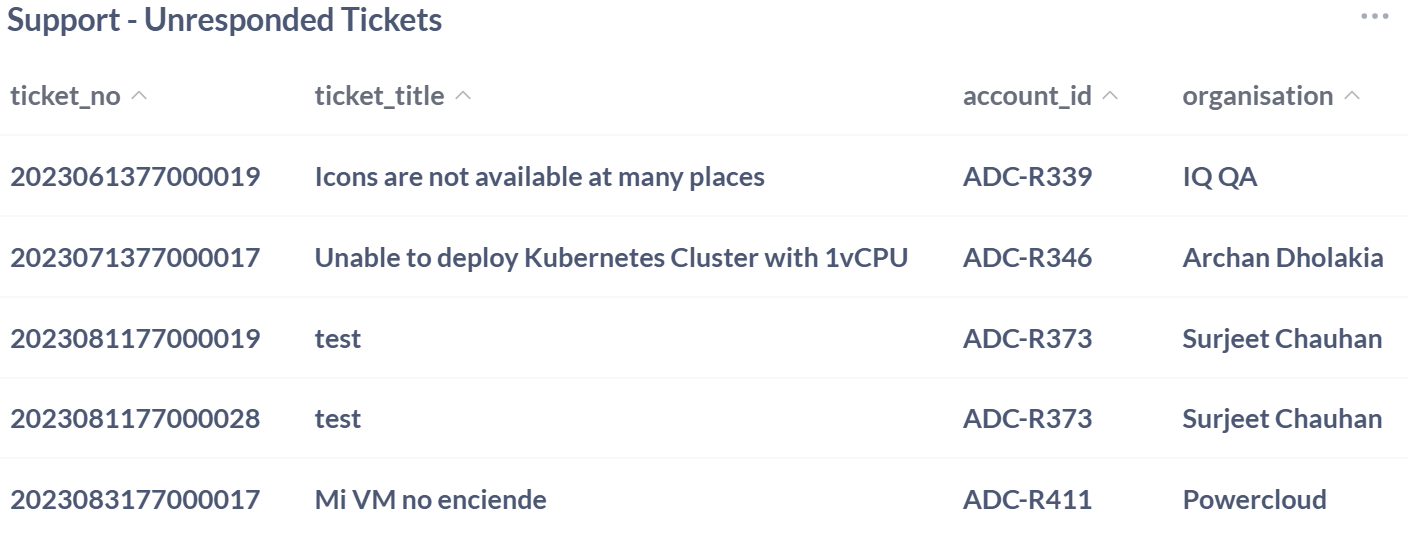Select ticket number 2023061377000019
Screen dimensions: 1408x538
coord(135,177)
